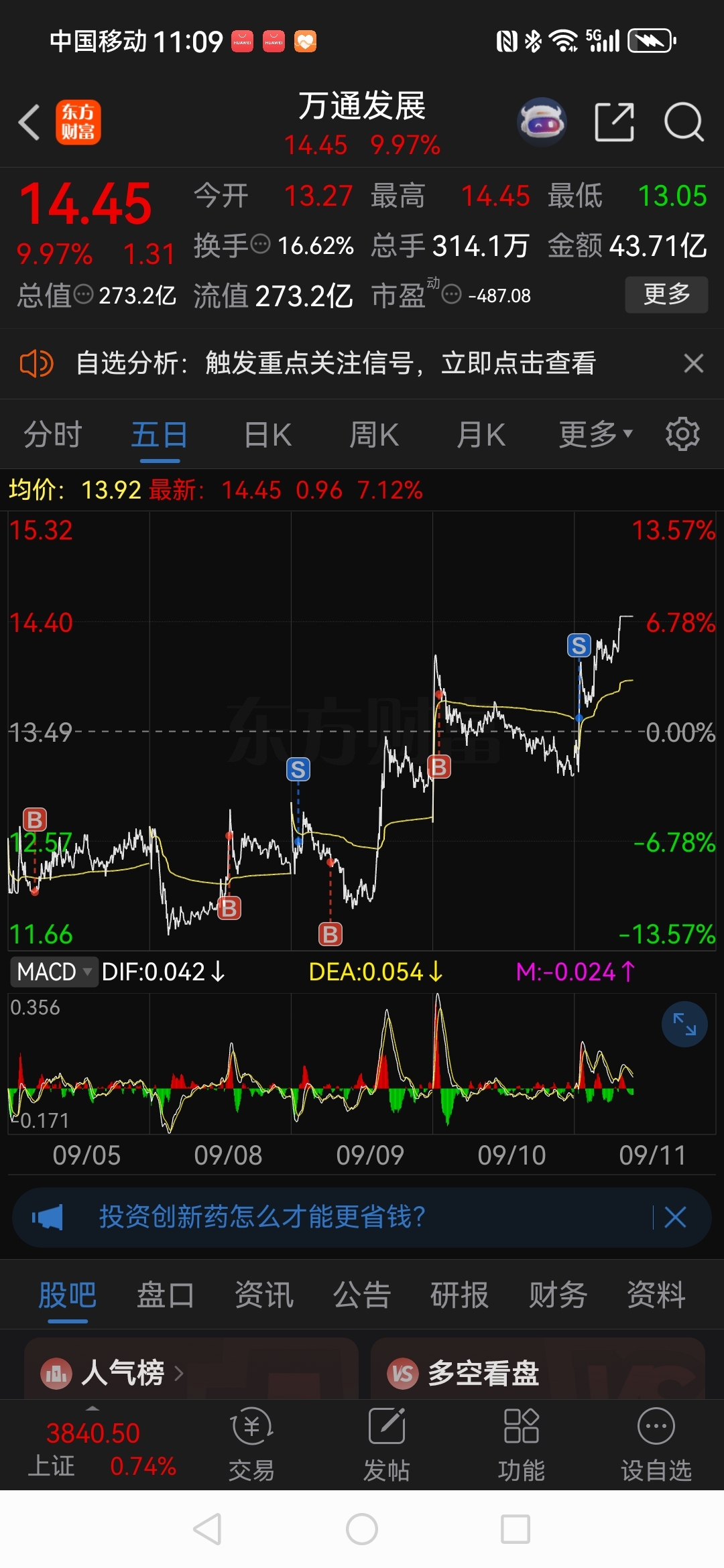The height and width of the screenshot is (1568, 724).
Task: Close the 投资创新药 banner
Action: pyautogui.click(x=675, y=1217)
